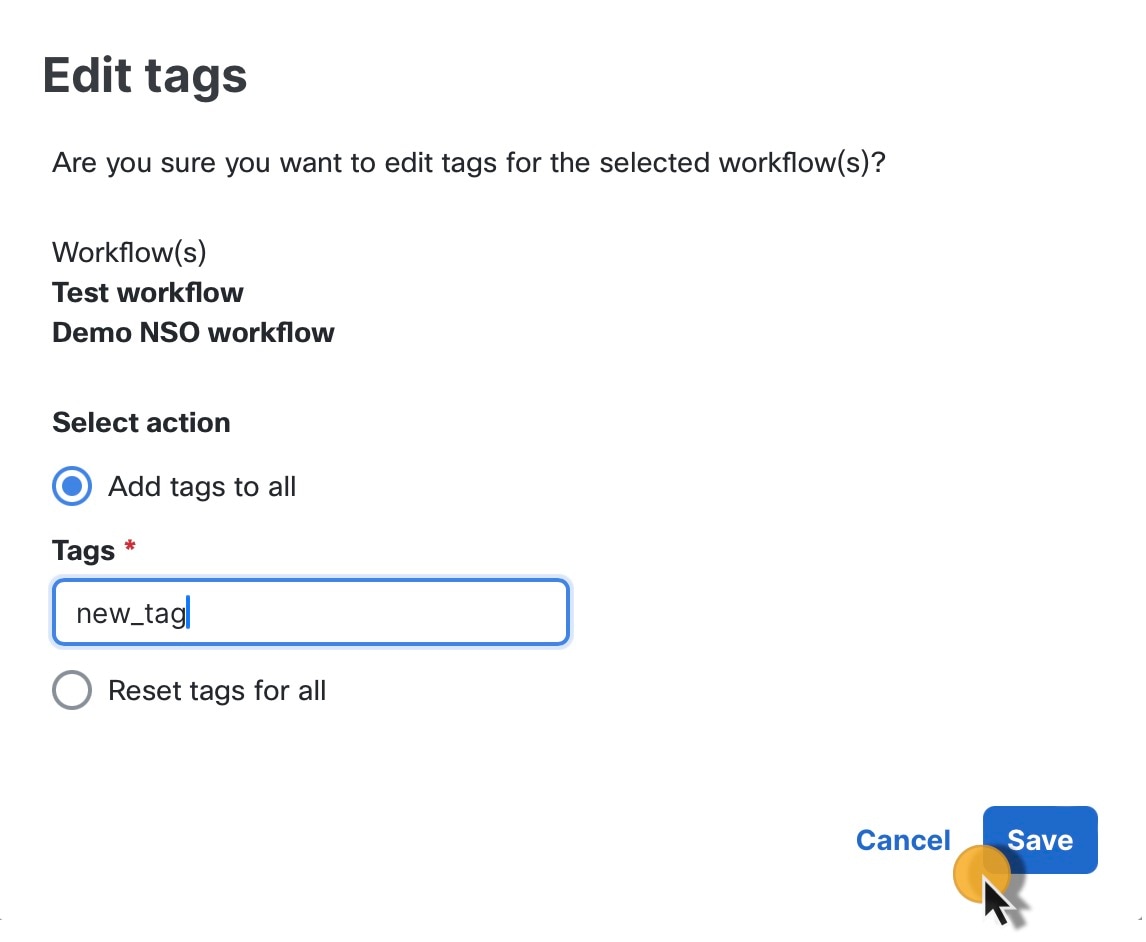Click the 'Edit tags' dialog heading
Viewport: 1146px width, 942px height.
[x=145, y=76]
